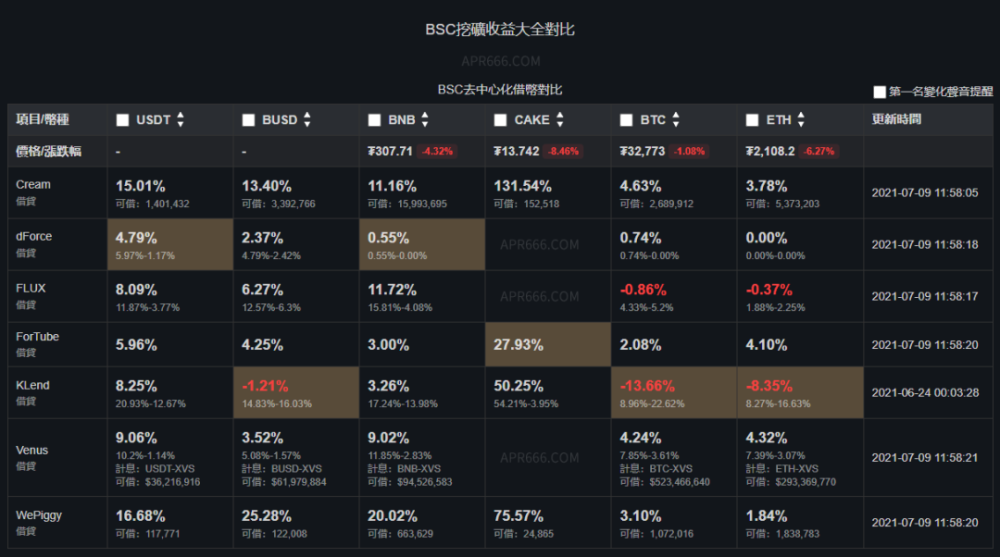The height and width of the screenshot is (557, 1000).
Task: Check the BNB column checkbox
Action: (375, 120)
